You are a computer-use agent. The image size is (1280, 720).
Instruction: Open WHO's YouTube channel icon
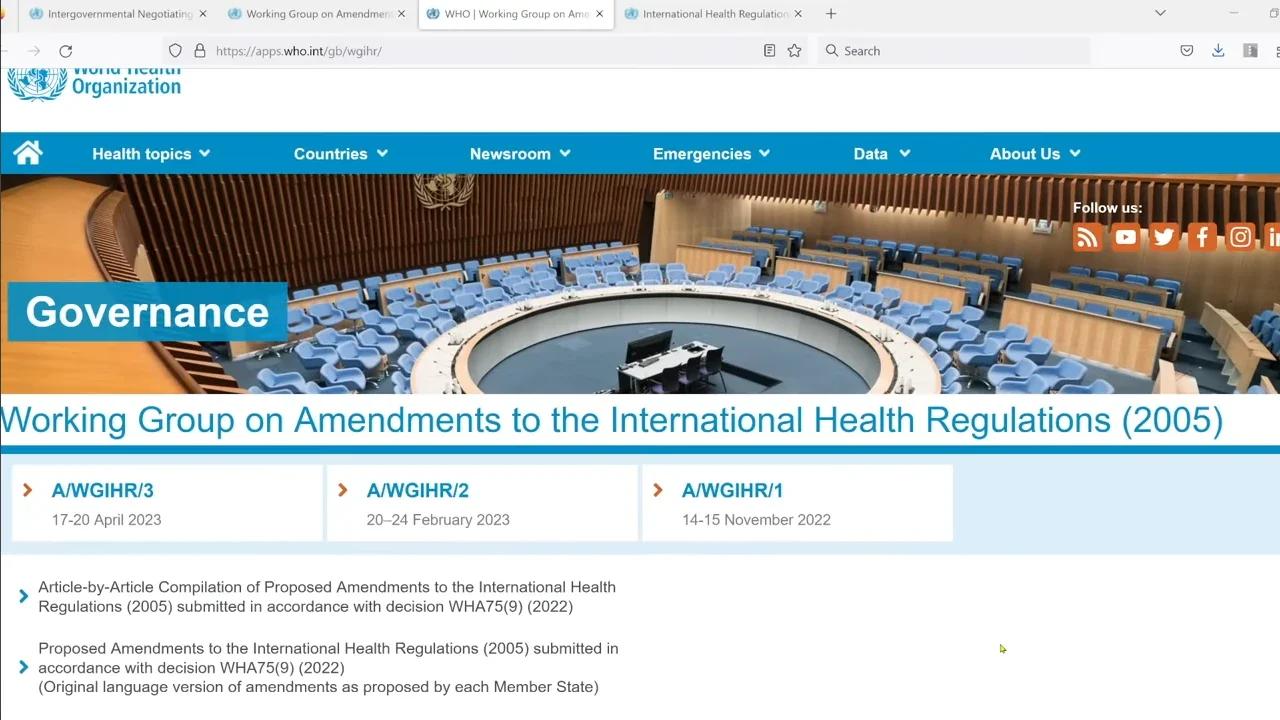click(1125, 237)
